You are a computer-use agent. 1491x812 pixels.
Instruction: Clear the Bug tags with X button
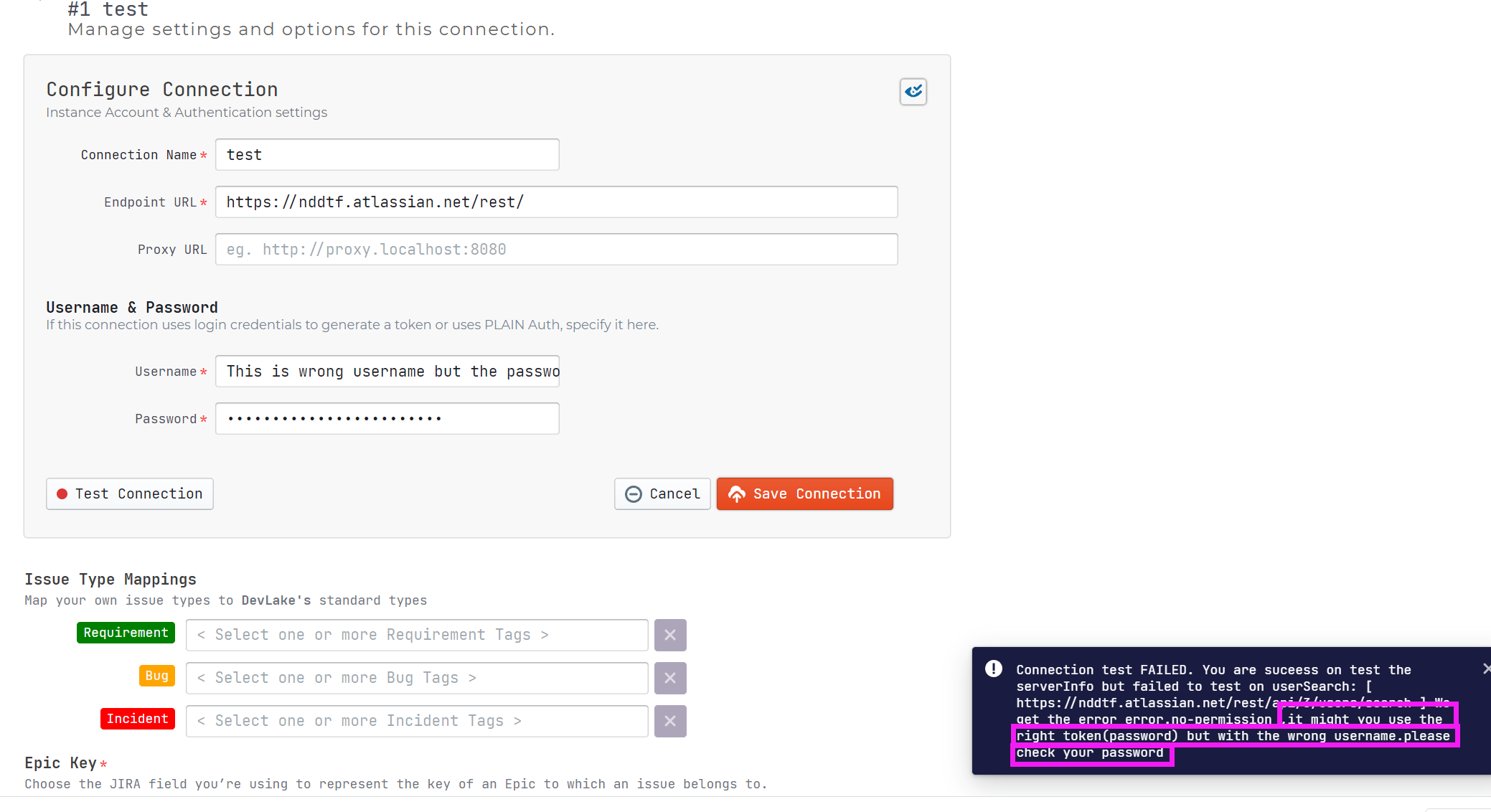click(x=669, y=678)
